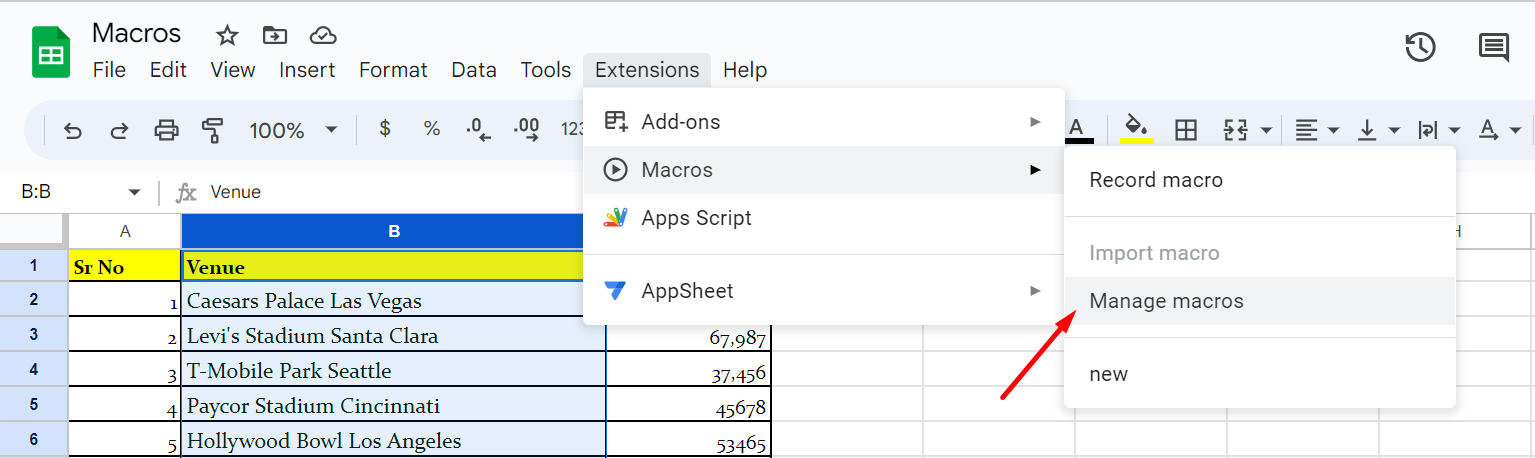Select cell Hollywood Bowl Los Angeles
The image size is (1535, 458).
click(x=394, y=440)
